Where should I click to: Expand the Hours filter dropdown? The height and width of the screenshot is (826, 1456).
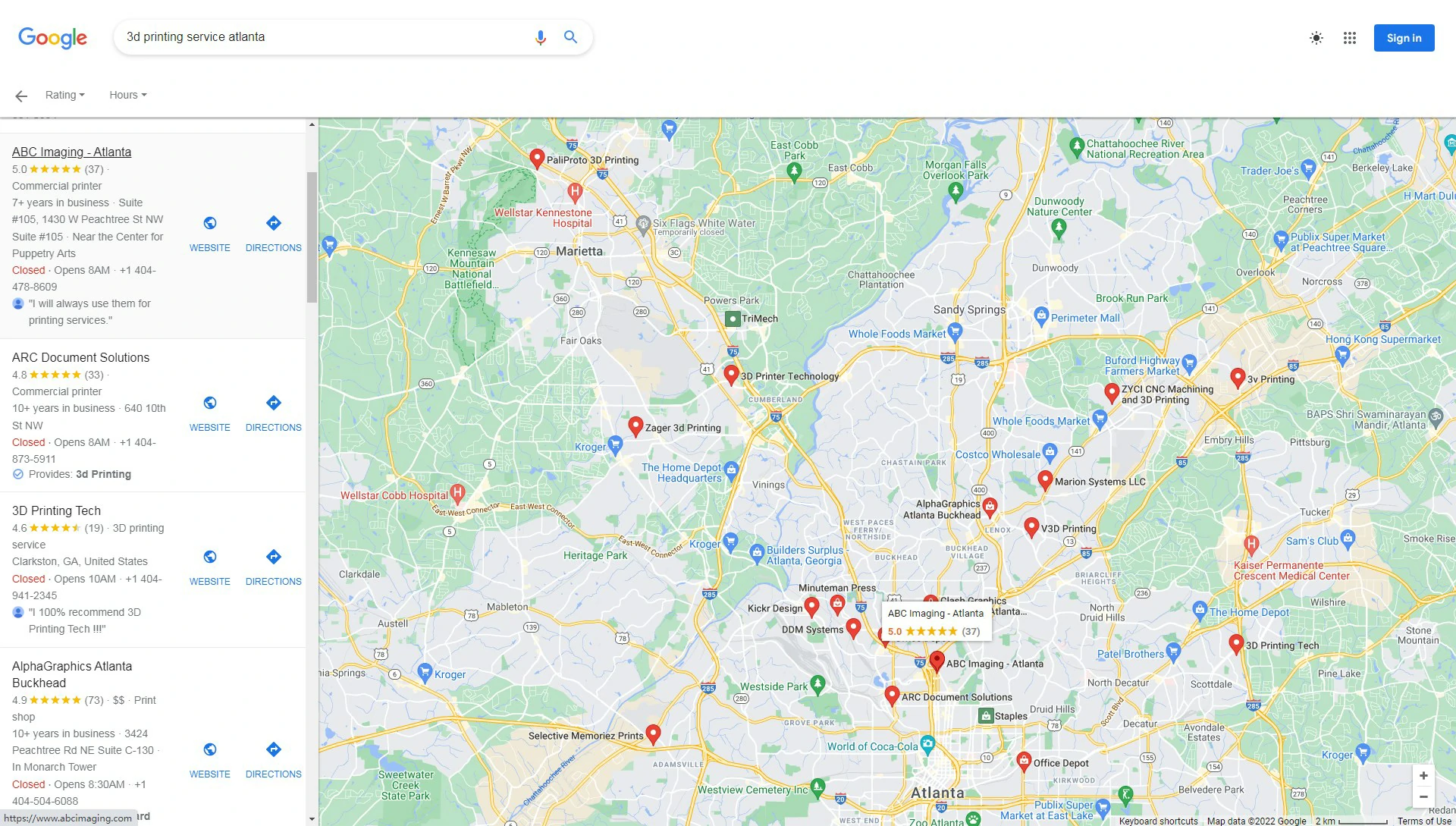tap(127, 95)
